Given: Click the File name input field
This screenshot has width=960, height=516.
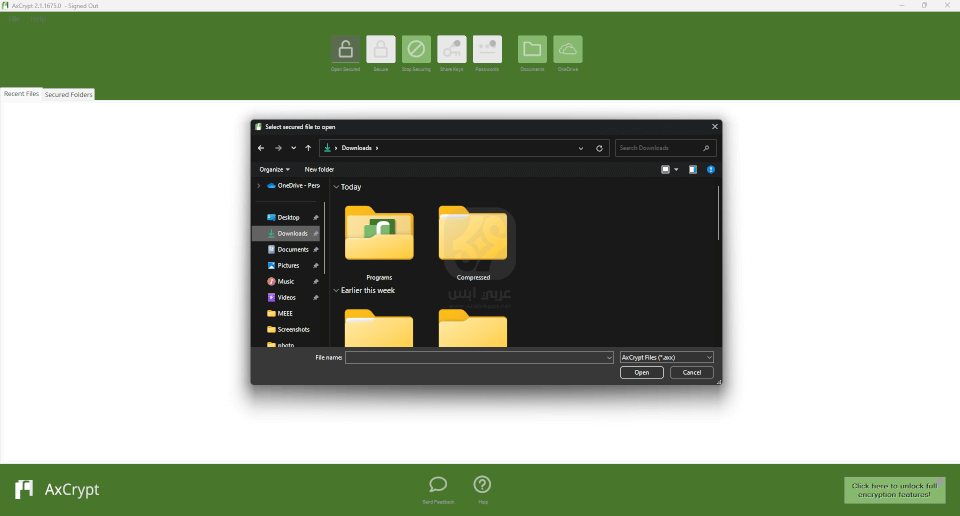Looking at the screenshot, I should (478, 357).
